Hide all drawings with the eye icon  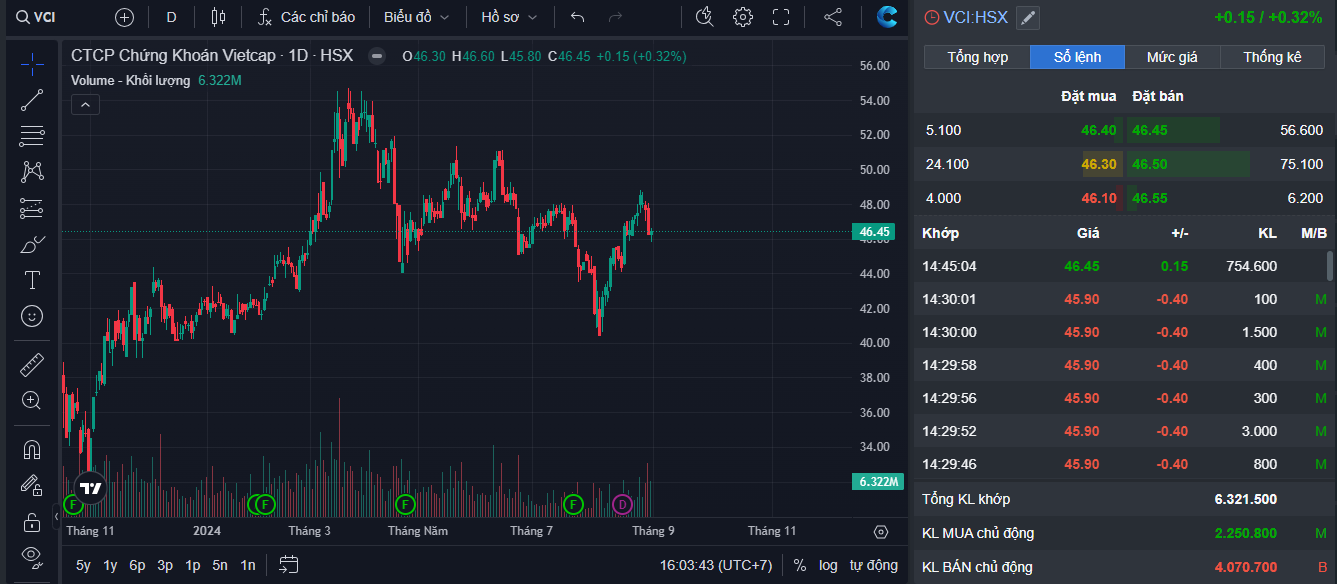click(32, 555)
